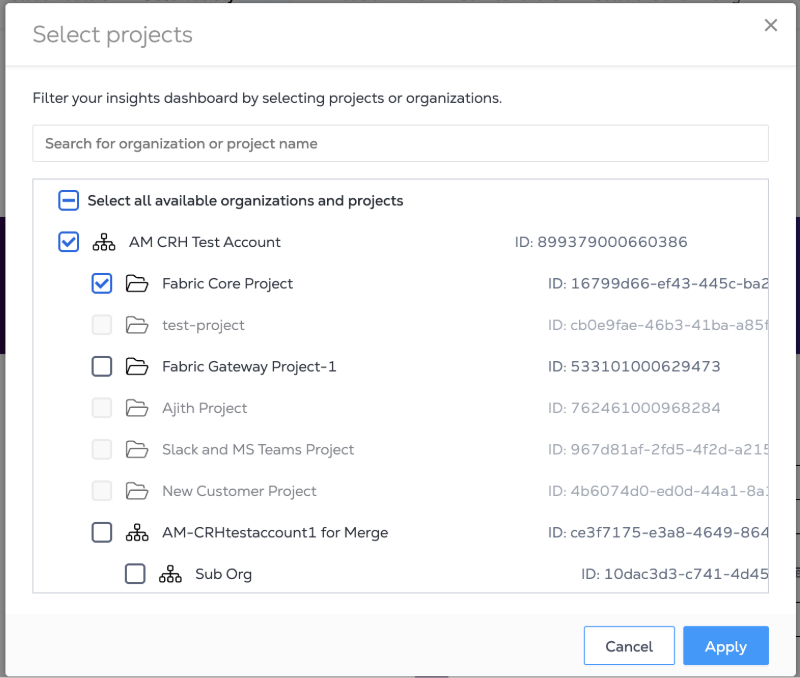800x678 pixels.
Task: Click the test-project folder icon
Action: pos(137,325)
